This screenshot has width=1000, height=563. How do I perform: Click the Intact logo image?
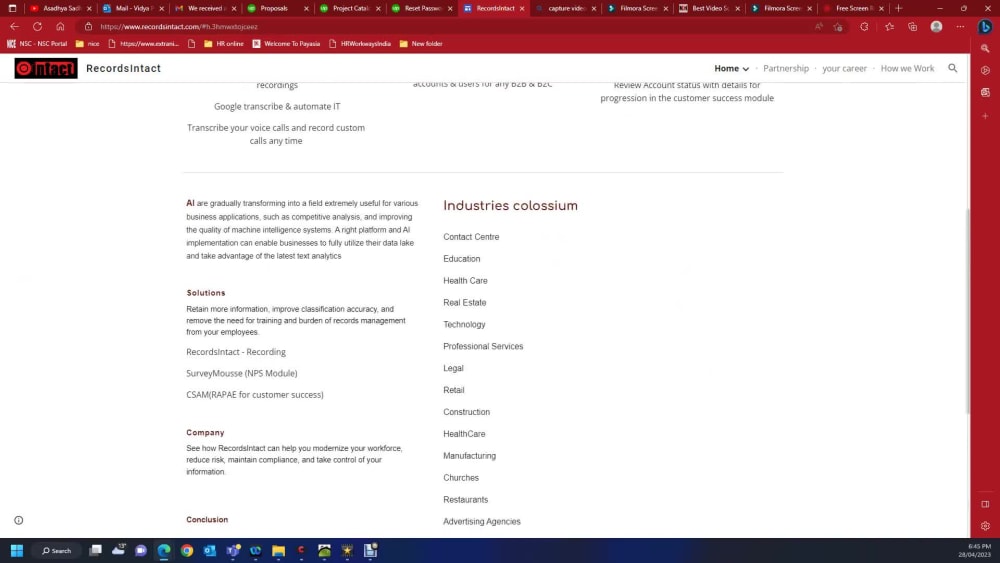tap(46, 68)
